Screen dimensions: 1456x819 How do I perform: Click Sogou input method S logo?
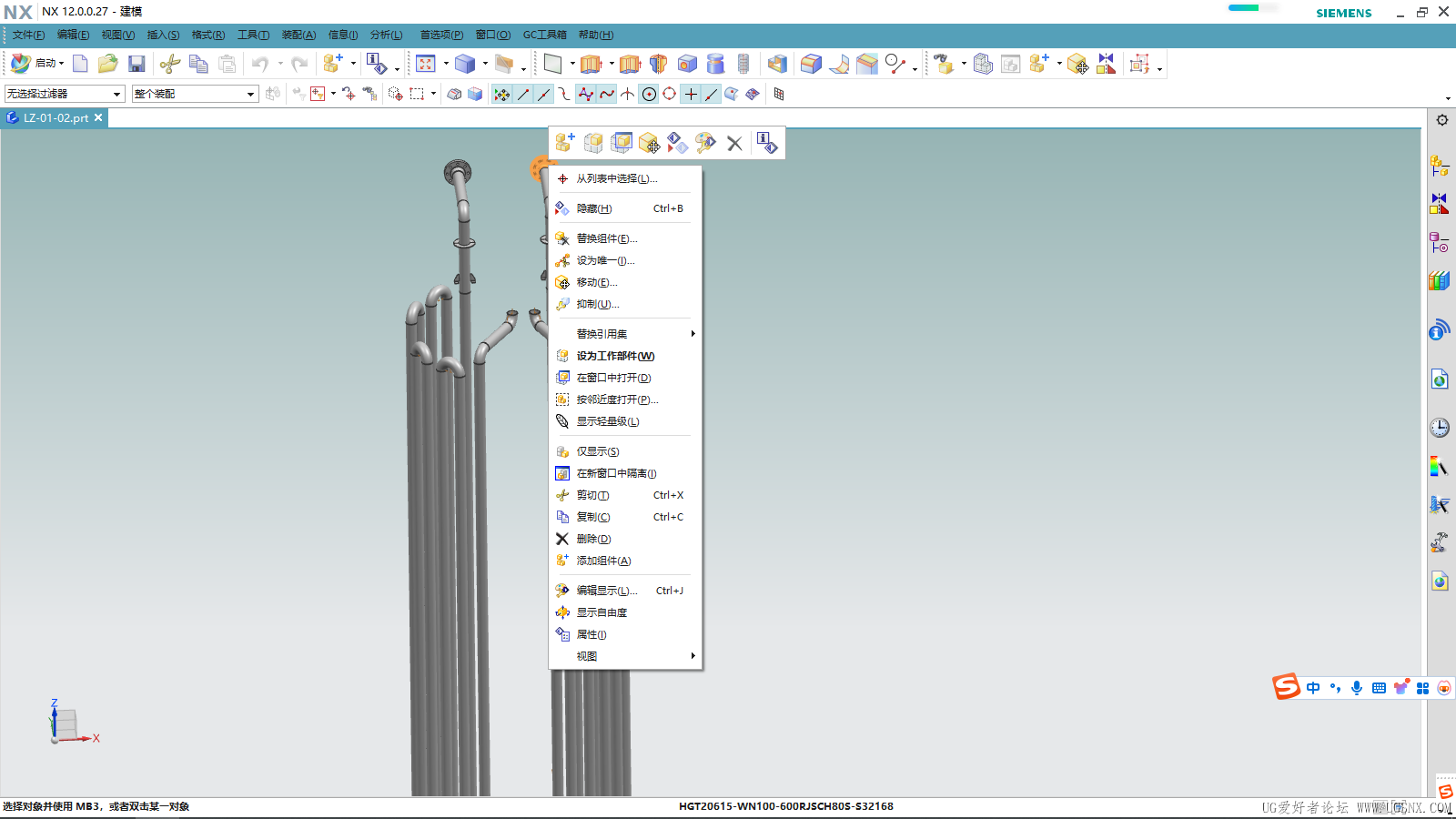tap(1286, 687)
